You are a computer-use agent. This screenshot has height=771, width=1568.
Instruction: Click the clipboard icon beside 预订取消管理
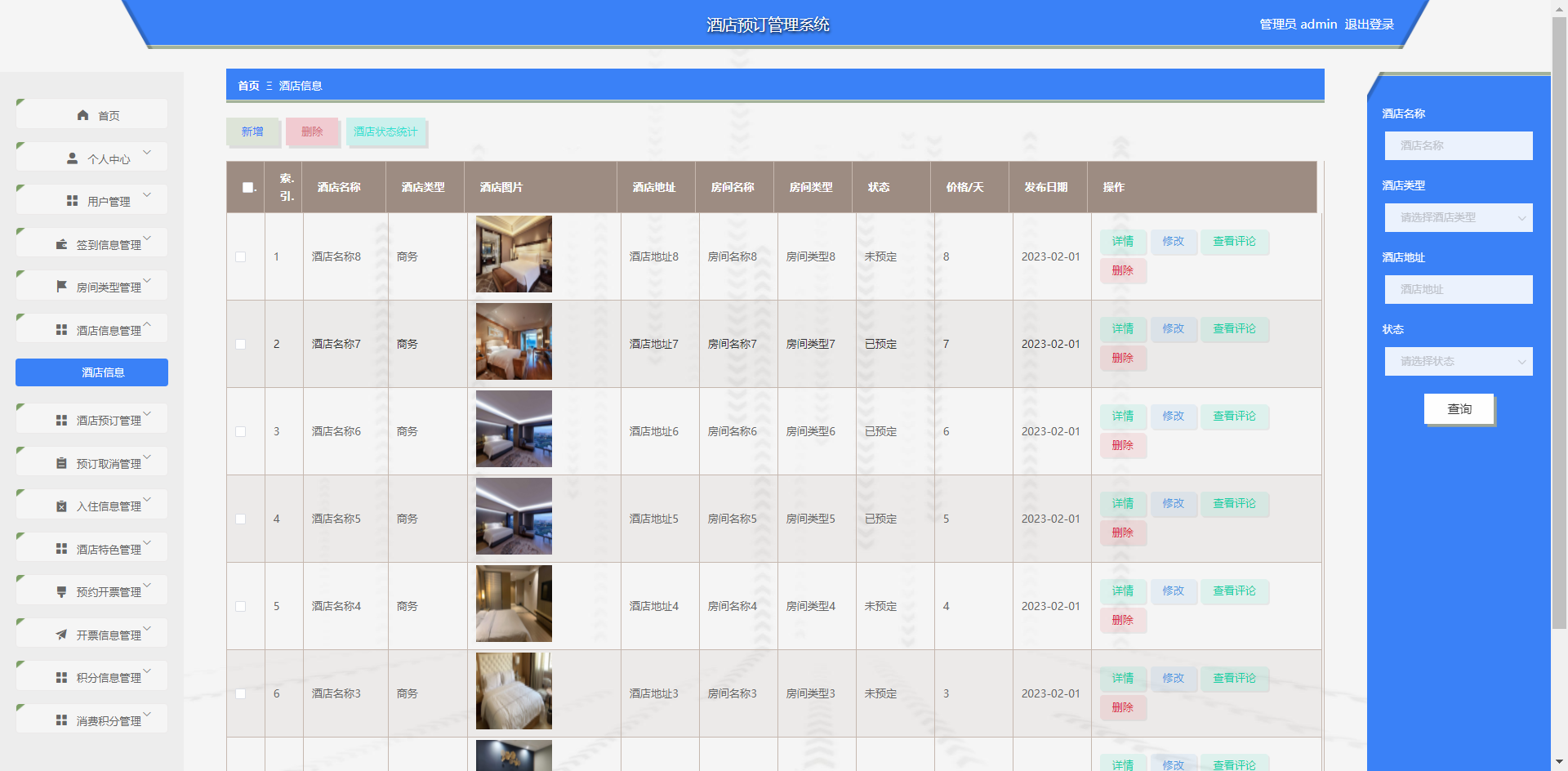coord(61,463)
